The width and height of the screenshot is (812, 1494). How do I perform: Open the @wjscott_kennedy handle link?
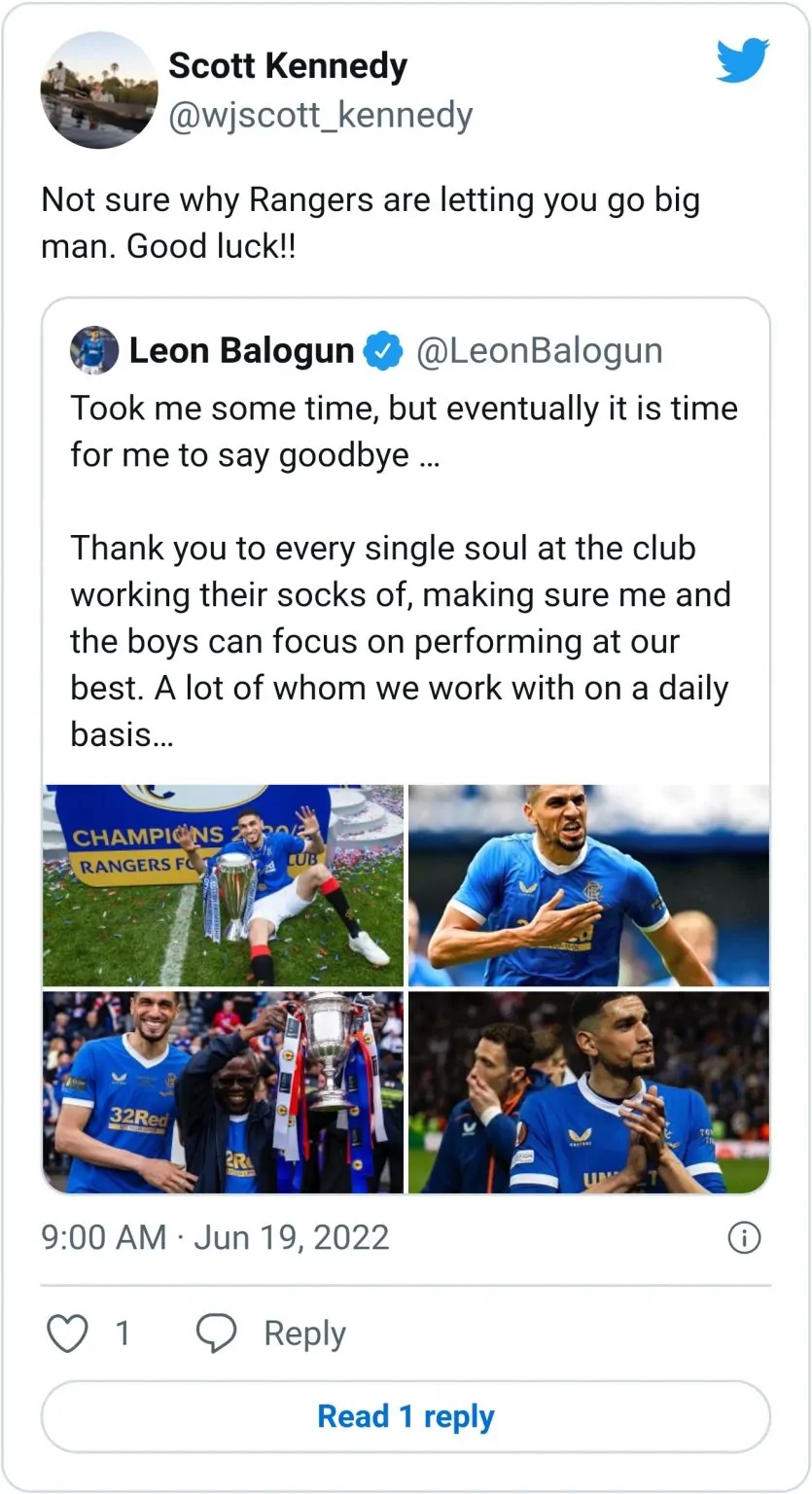tap(320, 116)
